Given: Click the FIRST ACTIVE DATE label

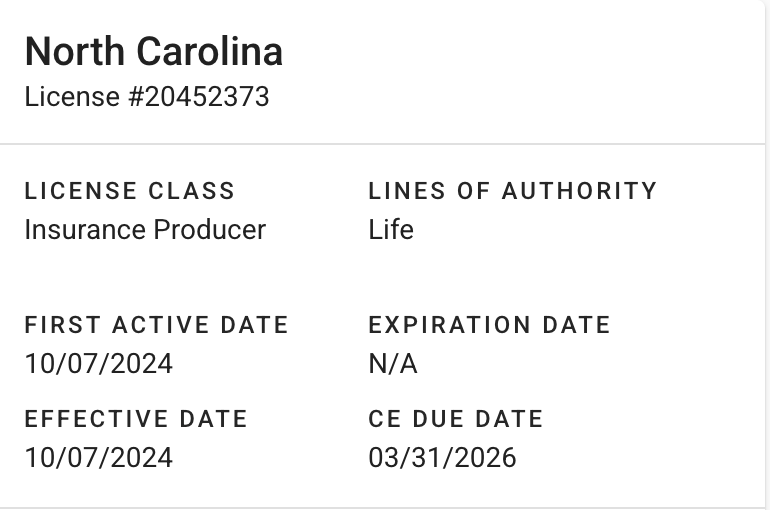Looking at the screenshot, I should click(156, 325).
